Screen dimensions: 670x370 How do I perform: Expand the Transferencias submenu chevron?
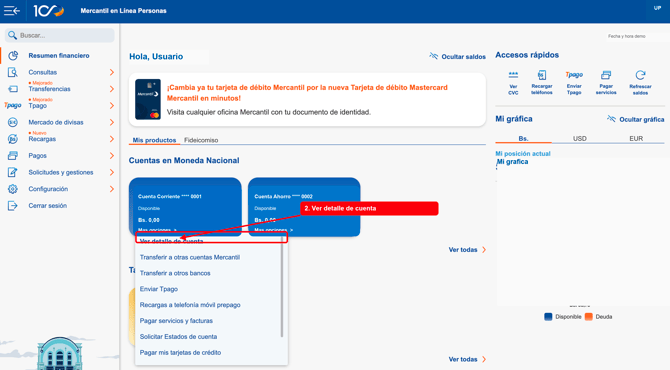tap(112, 89)
